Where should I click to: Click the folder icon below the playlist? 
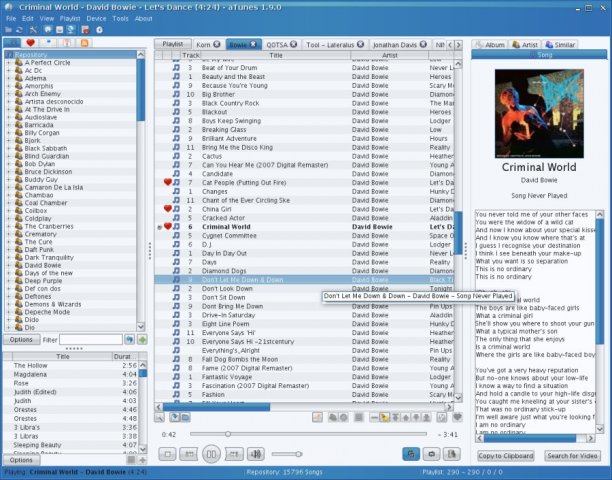tap(185, 418)
